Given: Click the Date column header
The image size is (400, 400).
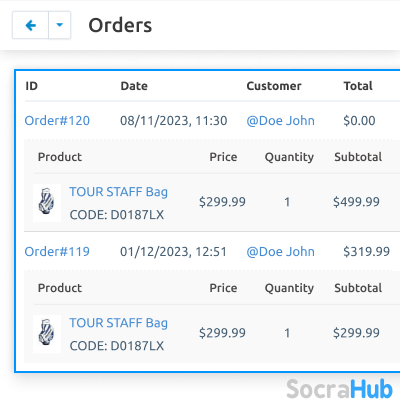Looking at the screenshot, I should (134, 86).
